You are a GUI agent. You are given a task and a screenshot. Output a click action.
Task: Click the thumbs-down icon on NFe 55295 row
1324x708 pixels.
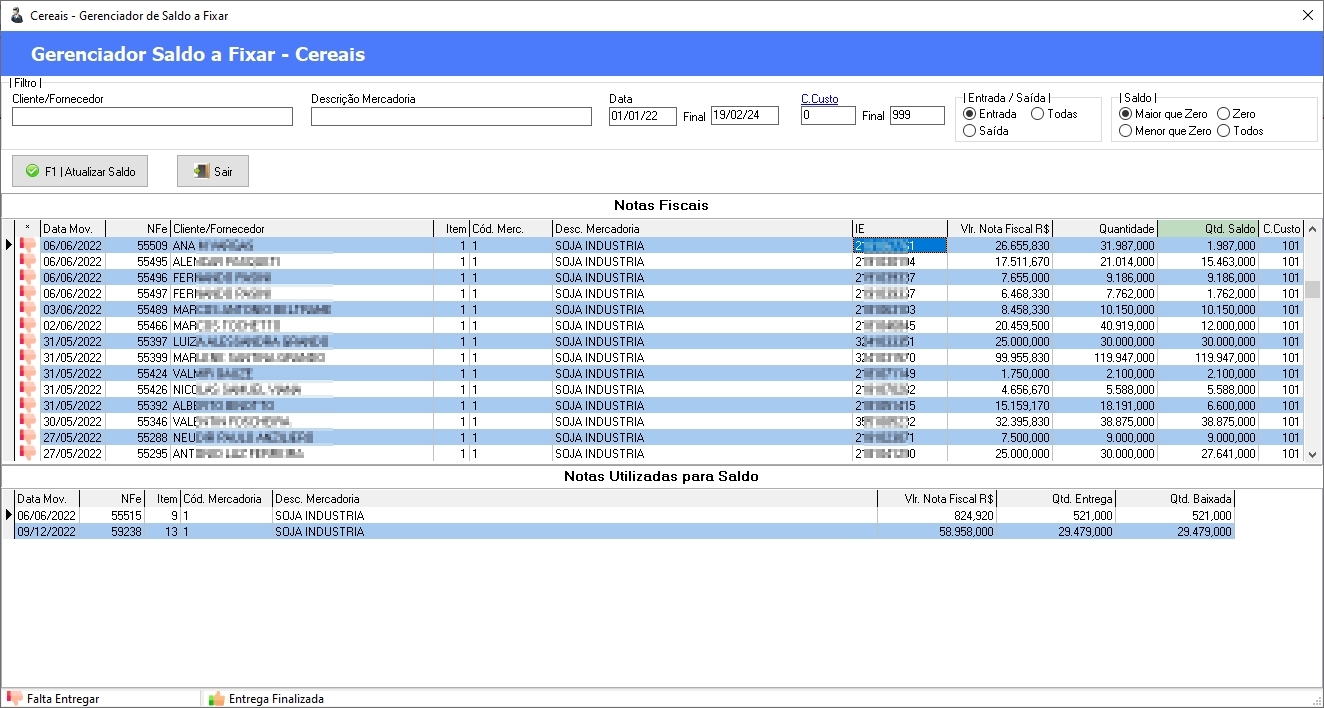27,453
